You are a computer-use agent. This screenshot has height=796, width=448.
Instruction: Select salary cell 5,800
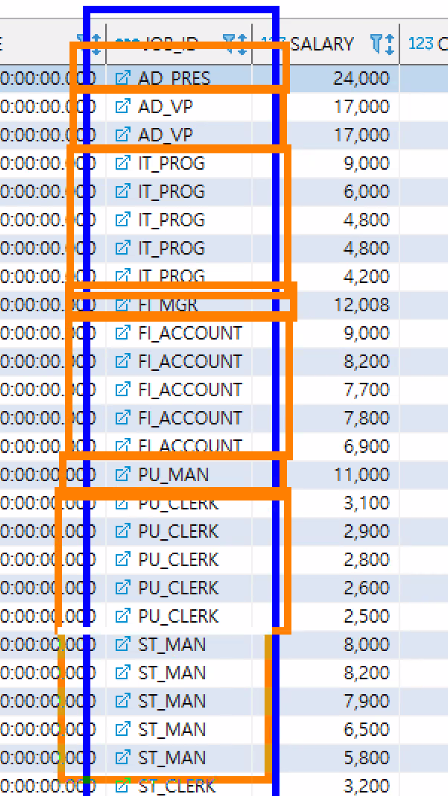point(326,758)
